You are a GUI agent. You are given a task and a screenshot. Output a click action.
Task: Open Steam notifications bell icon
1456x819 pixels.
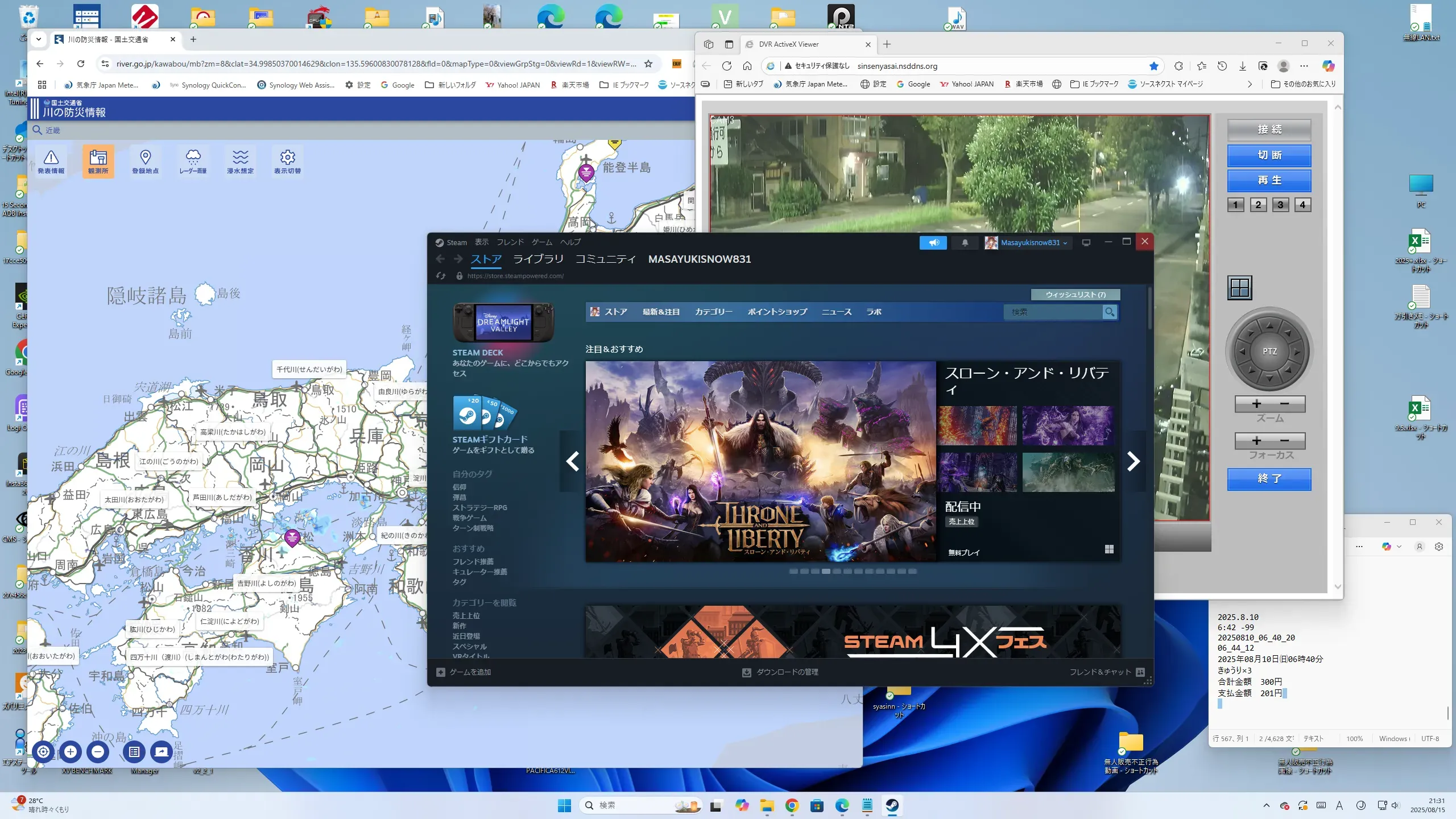[x=965, y=243]
